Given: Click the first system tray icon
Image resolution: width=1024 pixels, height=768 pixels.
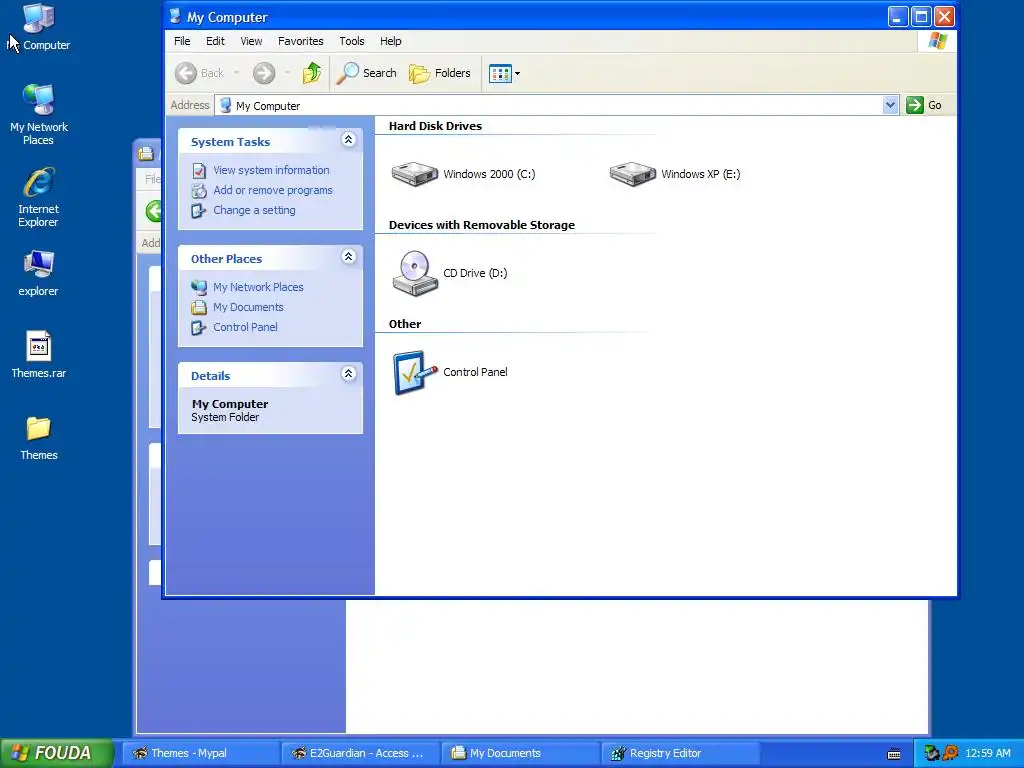Looking at the screenshot, I should [x=932, y=753].
